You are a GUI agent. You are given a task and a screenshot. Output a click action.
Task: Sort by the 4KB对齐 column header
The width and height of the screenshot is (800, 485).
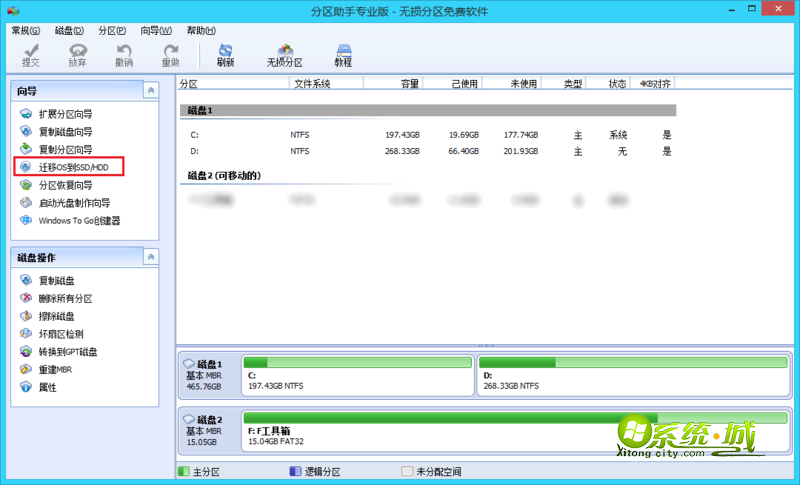pyautogui.click(x=653, y=84)
